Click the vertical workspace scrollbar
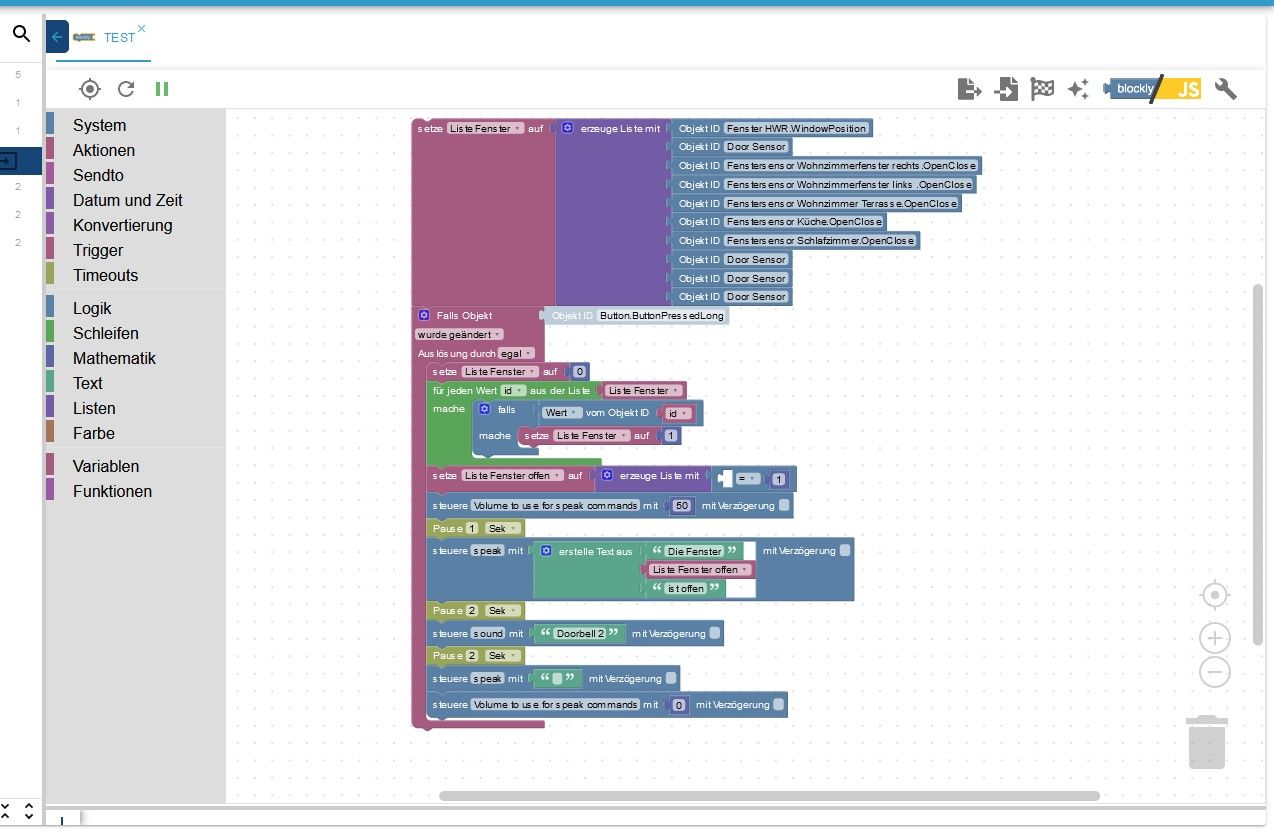1274x833 pixels. 1258,464
